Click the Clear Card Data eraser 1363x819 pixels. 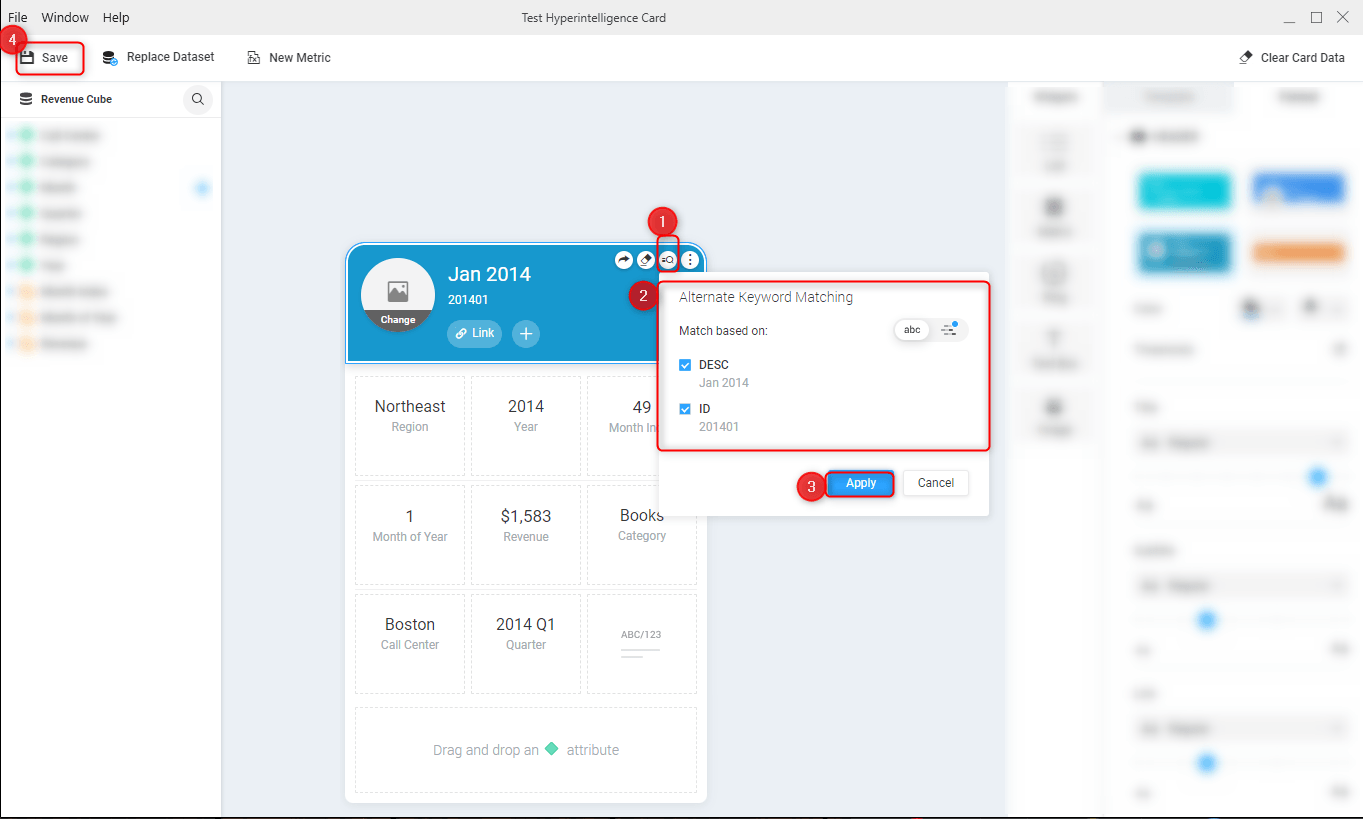coord(1292,58)
